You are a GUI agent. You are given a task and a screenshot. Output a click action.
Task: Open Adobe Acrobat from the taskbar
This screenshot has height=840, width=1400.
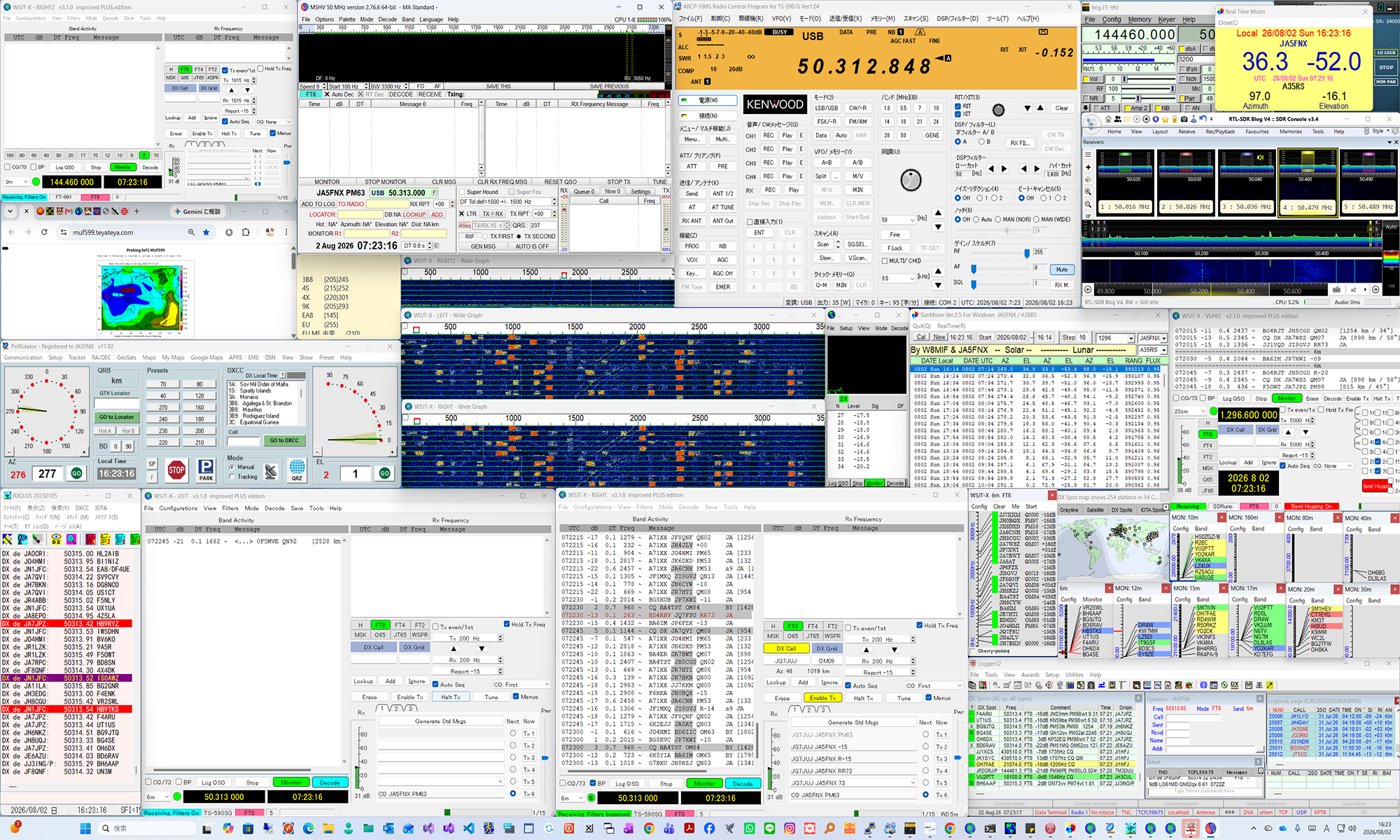[689, 829]
